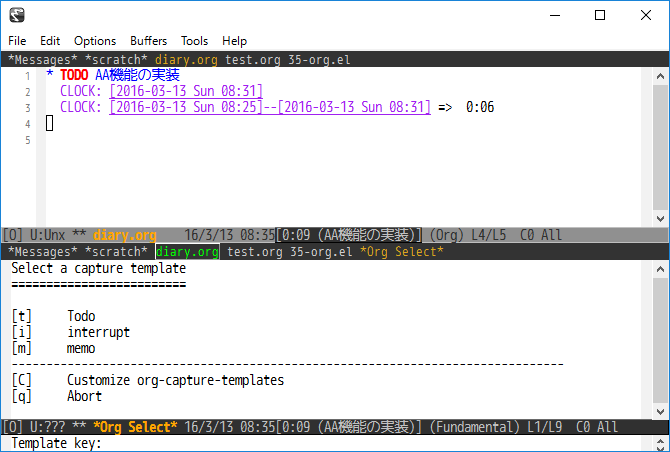670x452 pixels.
Task: Click line number 5 in the gutter
Action: (28, 140)
